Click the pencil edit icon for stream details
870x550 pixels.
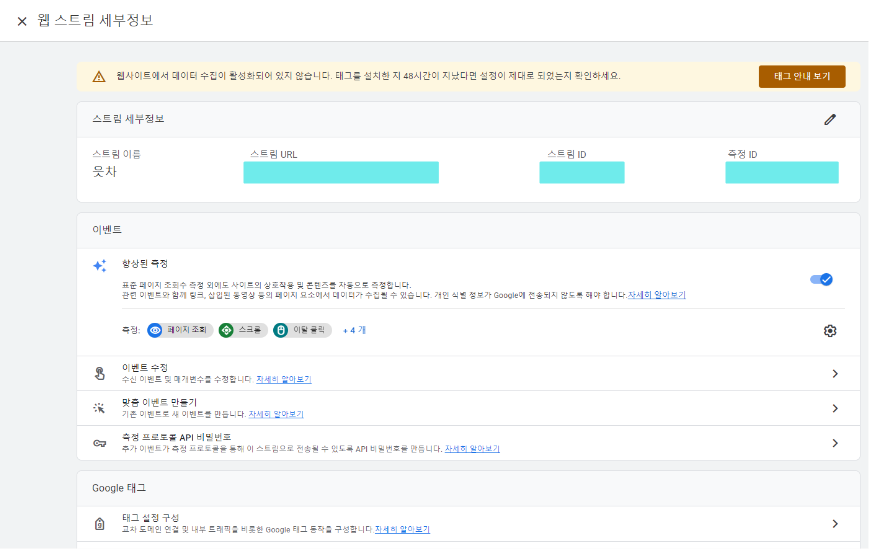click(829, 119)
